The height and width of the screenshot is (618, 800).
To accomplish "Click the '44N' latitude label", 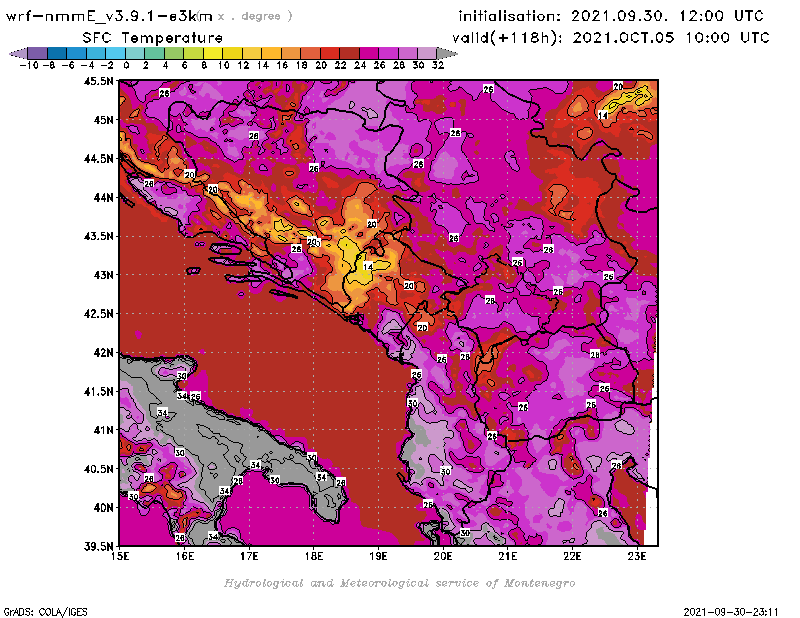I will coord(104,197).
